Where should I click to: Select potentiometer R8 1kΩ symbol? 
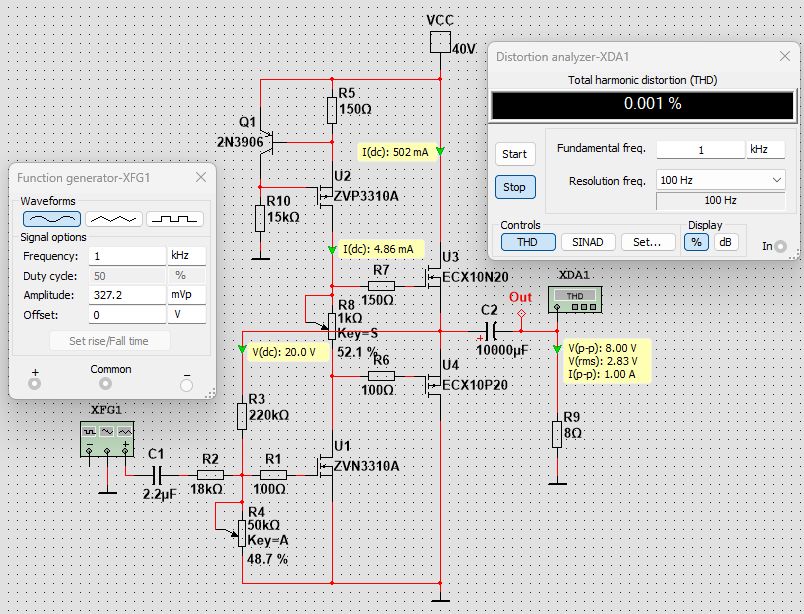coord(332,326)
